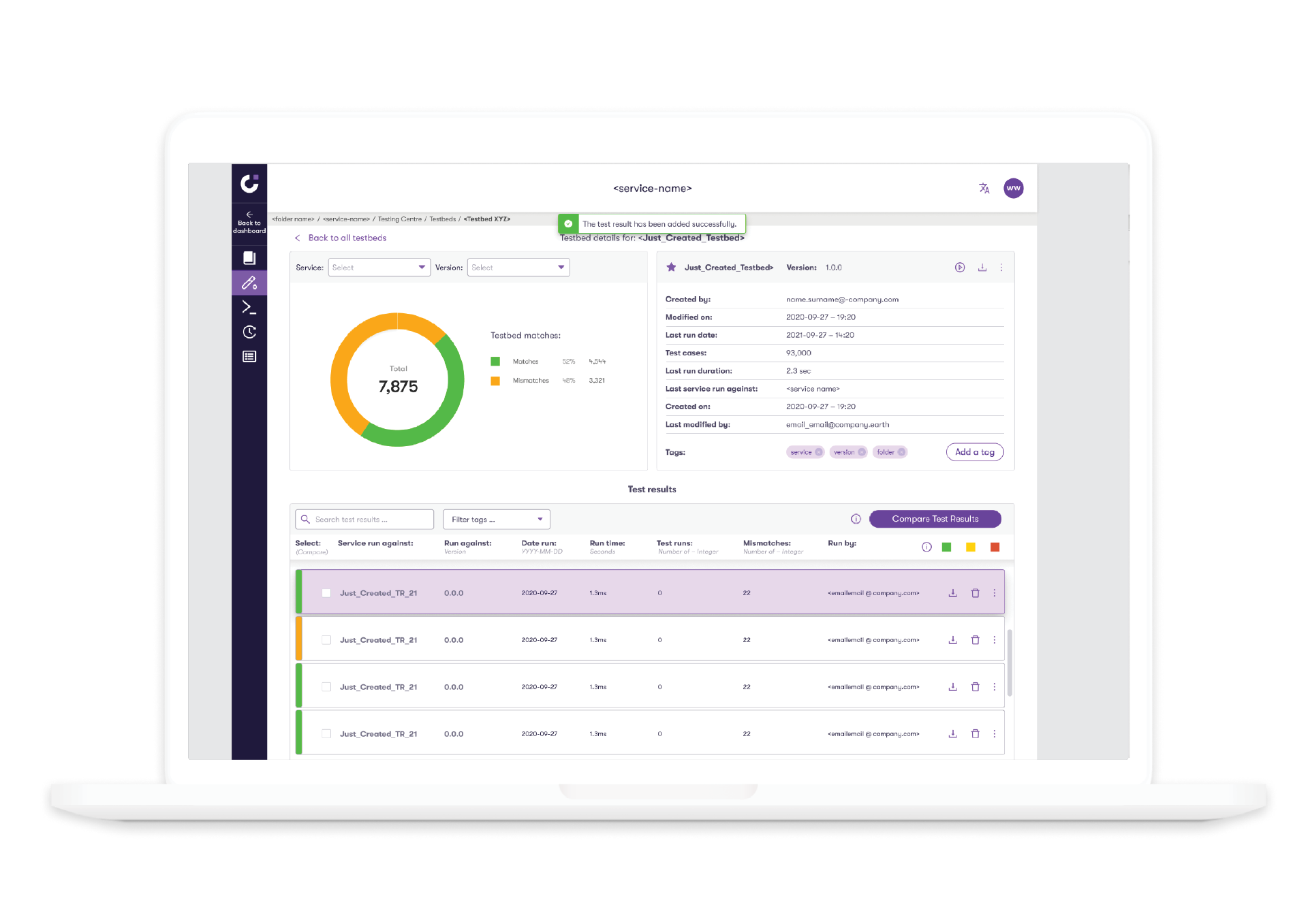Click the app logo in the sidebar
This screenshot has width=1308, height=924.
click(249, 183)
